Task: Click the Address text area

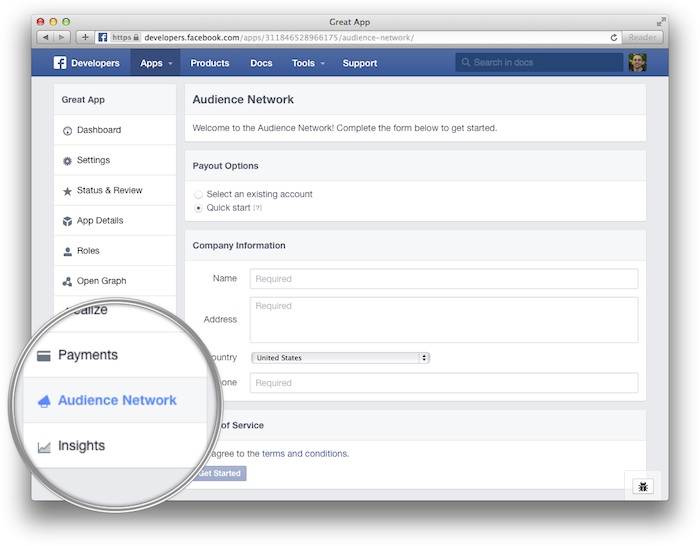Action: coord(444,320)
